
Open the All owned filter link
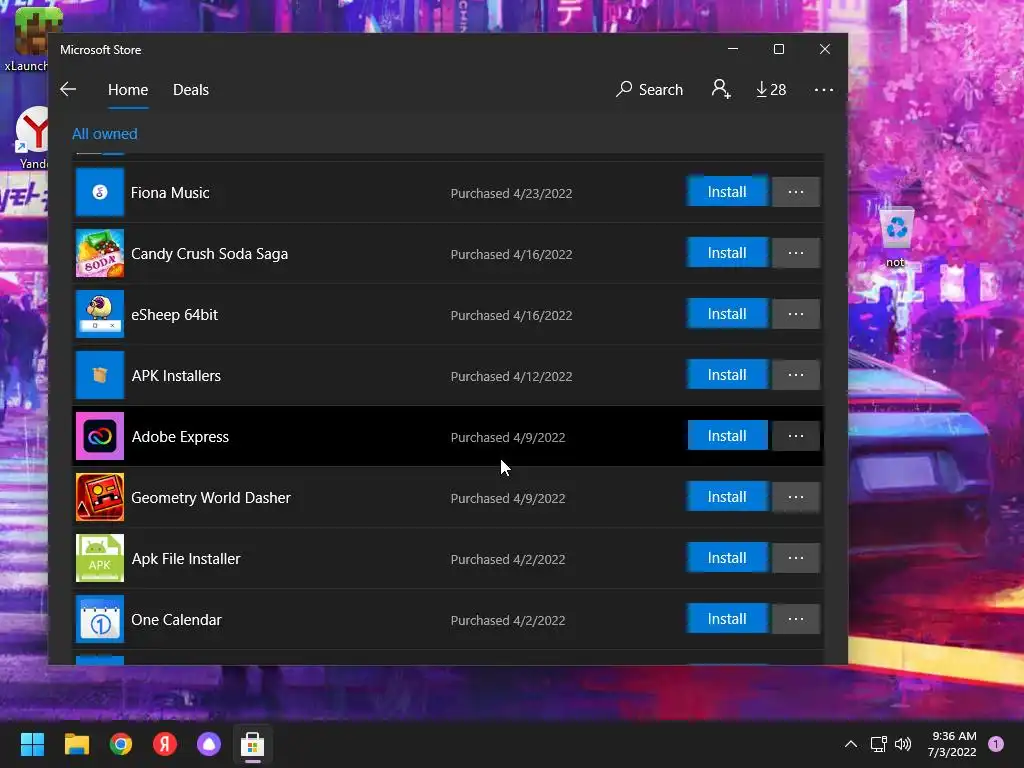click(x=104, y=134)
